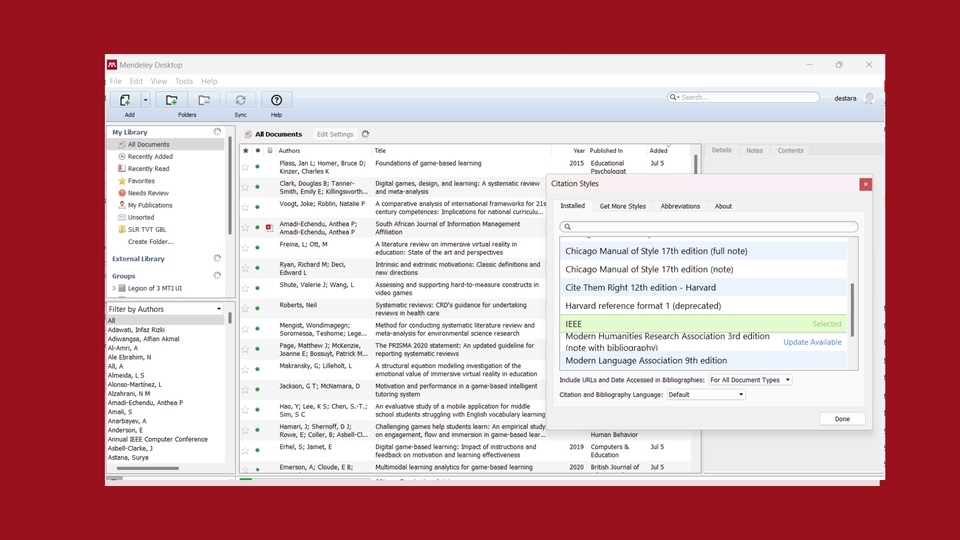Click the Done button

pos(842,419)
